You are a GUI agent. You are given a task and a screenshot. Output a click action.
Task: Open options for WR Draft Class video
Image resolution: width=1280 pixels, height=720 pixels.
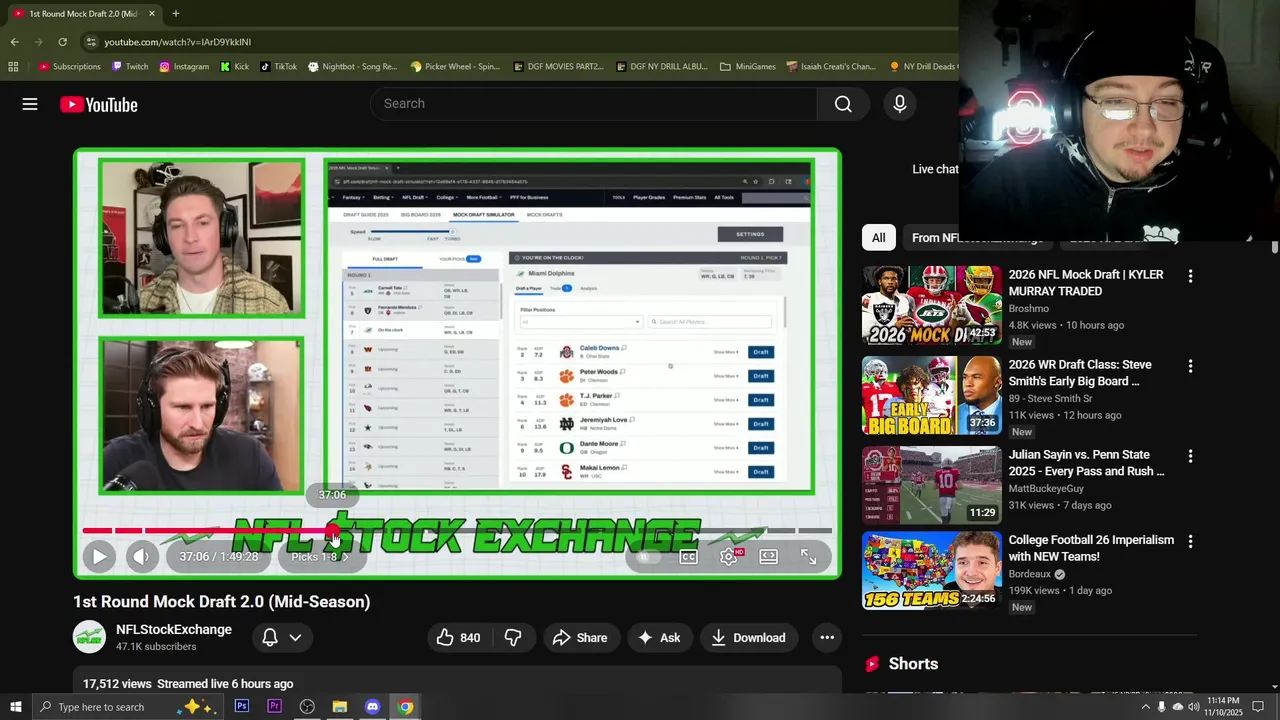click(x=1190, y=366)
